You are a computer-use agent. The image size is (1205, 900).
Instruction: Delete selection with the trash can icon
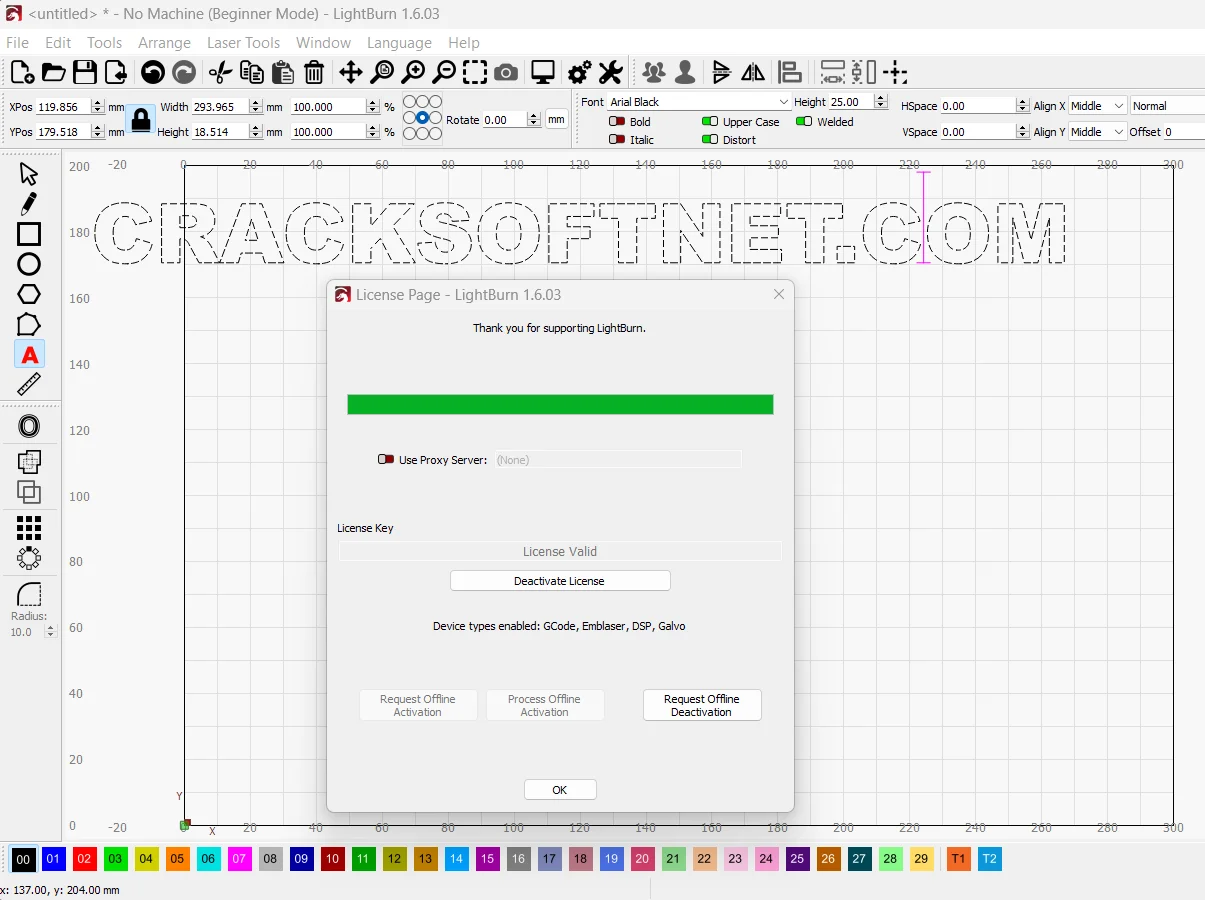point(314,72)
